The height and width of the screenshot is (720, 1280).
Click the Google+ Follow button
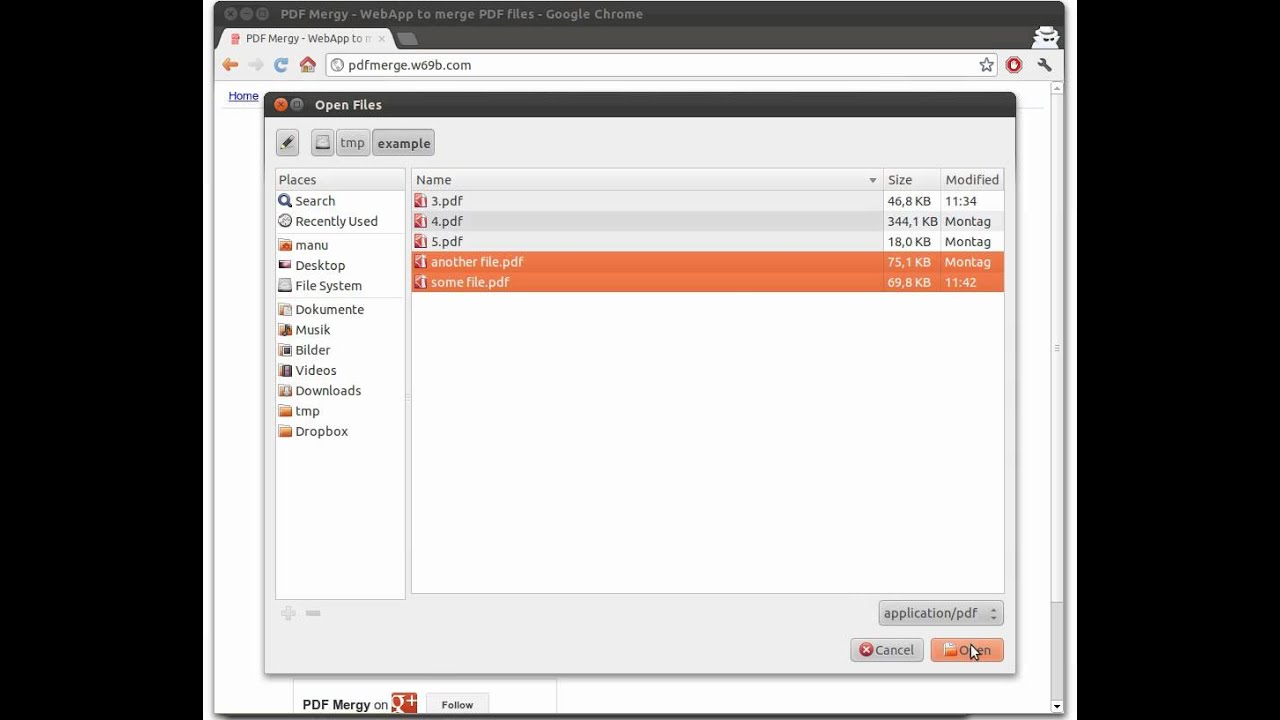(457, 704)
